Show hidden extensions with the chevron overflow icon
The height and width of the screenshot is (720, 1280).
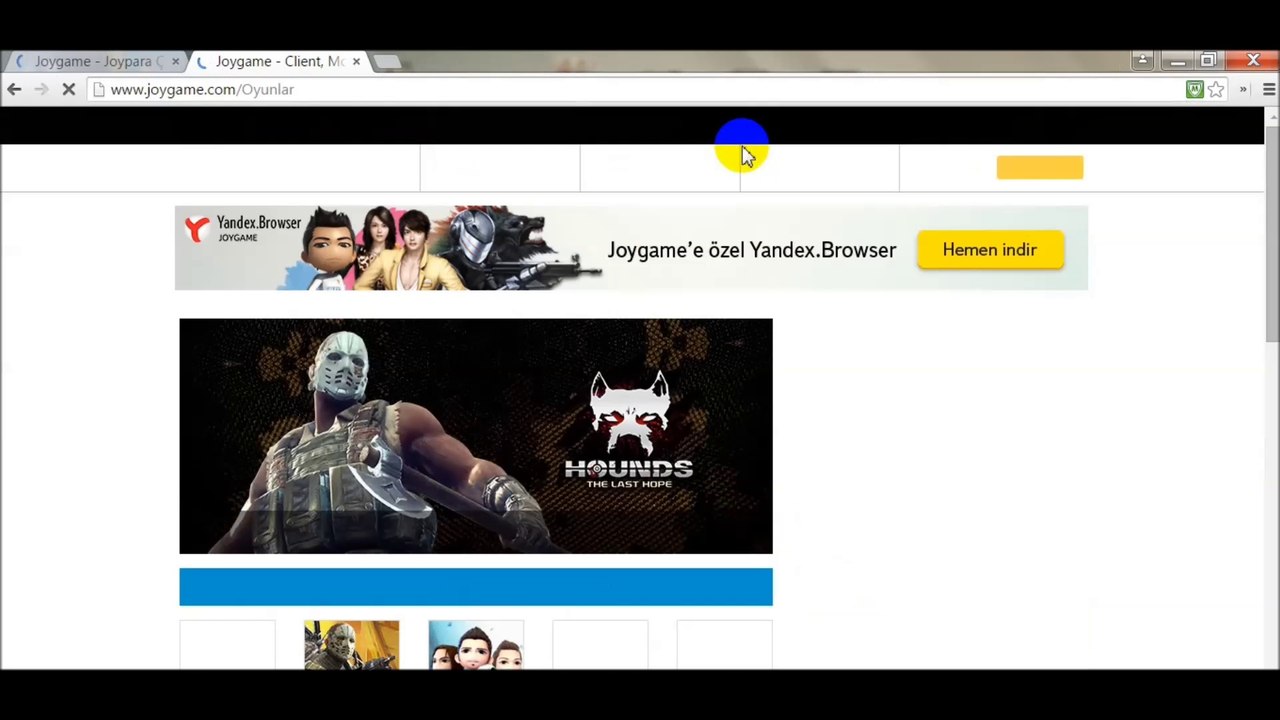tap(1243, 90)
